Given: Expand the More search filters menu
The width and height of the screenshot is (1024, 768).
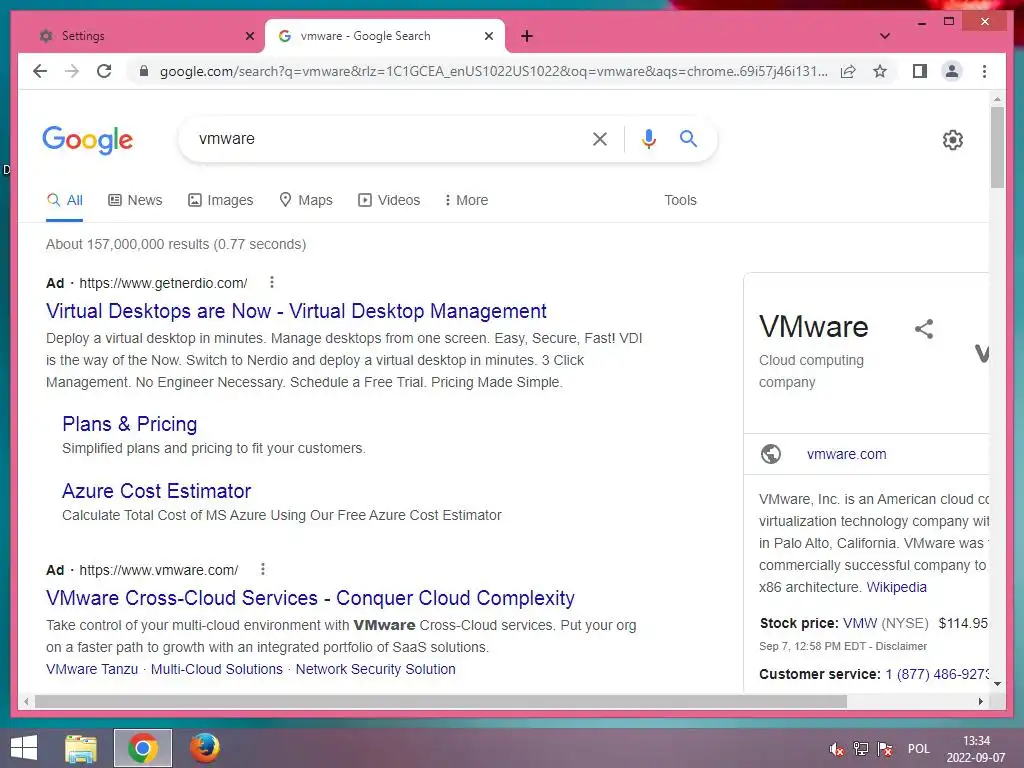Looking at the screenshot, I should pos(466,200).
